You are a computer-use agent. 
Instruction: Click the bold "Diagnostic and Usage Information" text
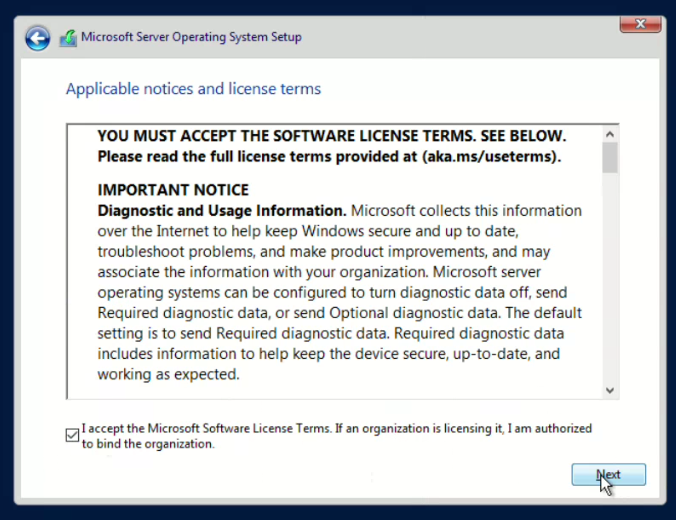(221, 211)
